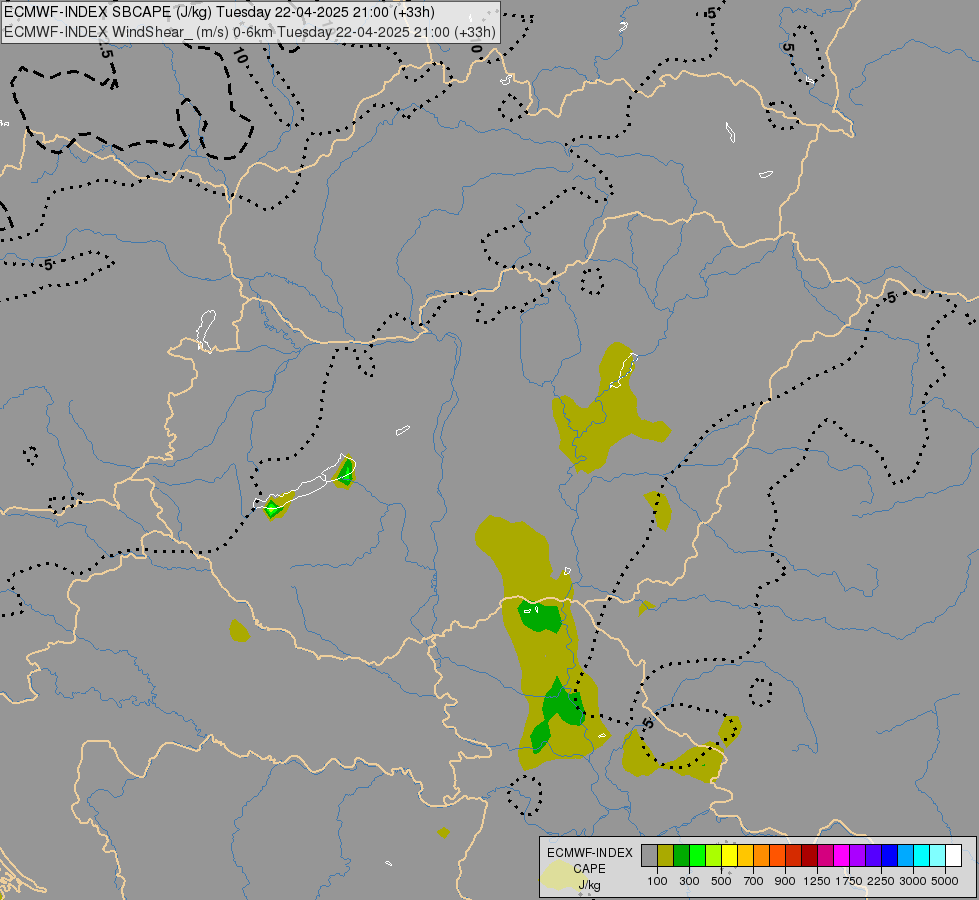The height and width of the screenshot is (900, 979).
Task: Click the legend text ECMWF-INDEX
Action: [x=589, y=853]
